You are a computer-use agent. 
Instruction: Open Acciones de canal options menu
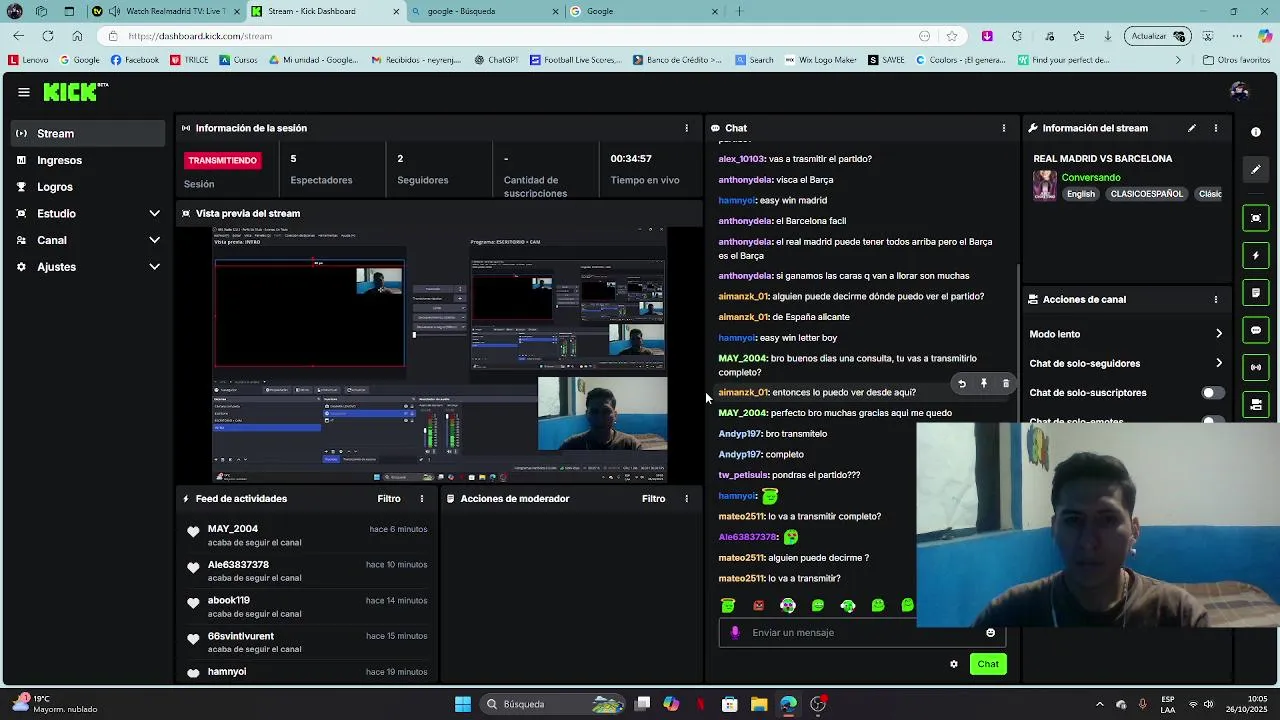(1216, 299)
